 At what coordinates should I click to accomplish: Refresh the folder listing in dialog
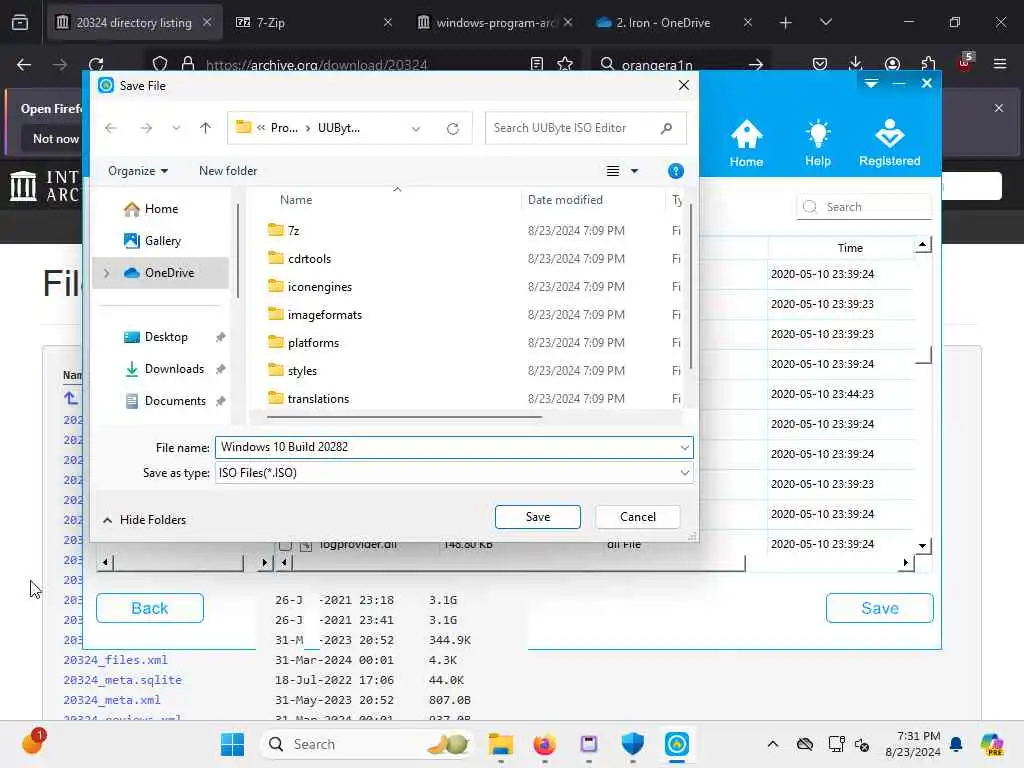click(x=452, y=128)
